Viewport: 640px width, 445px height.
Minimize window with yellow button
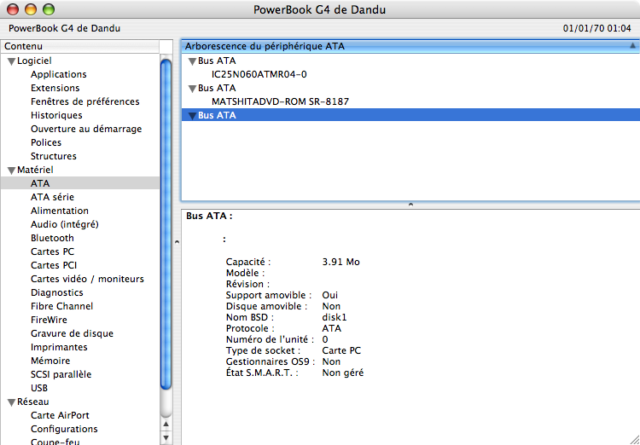pos(31,9)
